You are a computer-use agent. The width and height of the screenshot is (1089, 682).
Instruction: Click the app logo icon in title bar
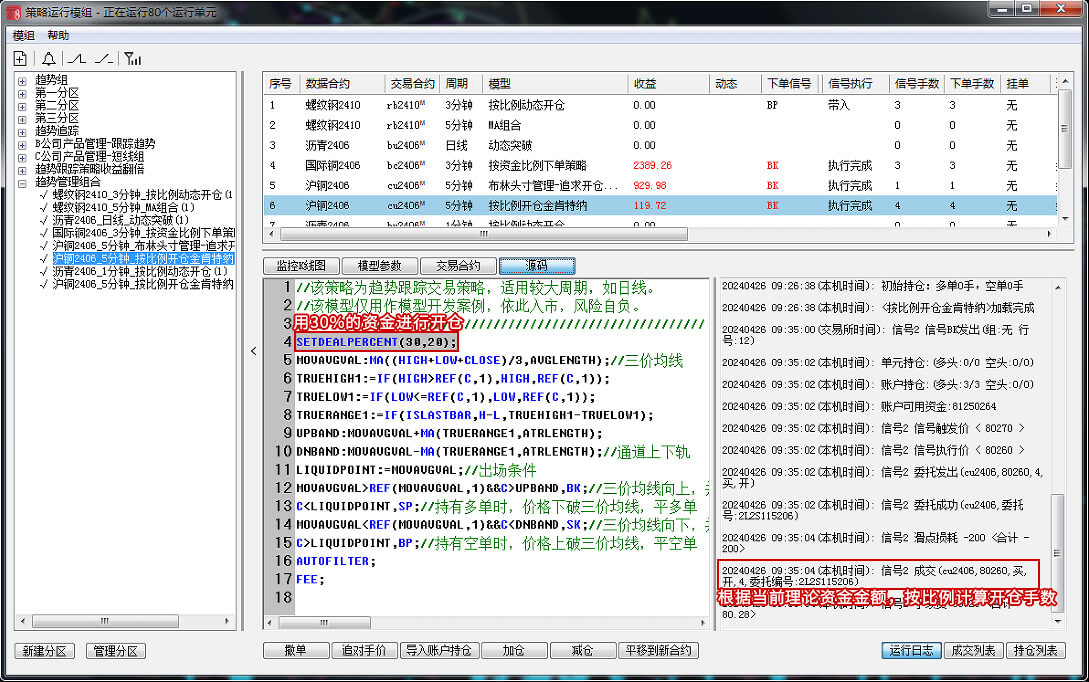[x=13, y=12]
